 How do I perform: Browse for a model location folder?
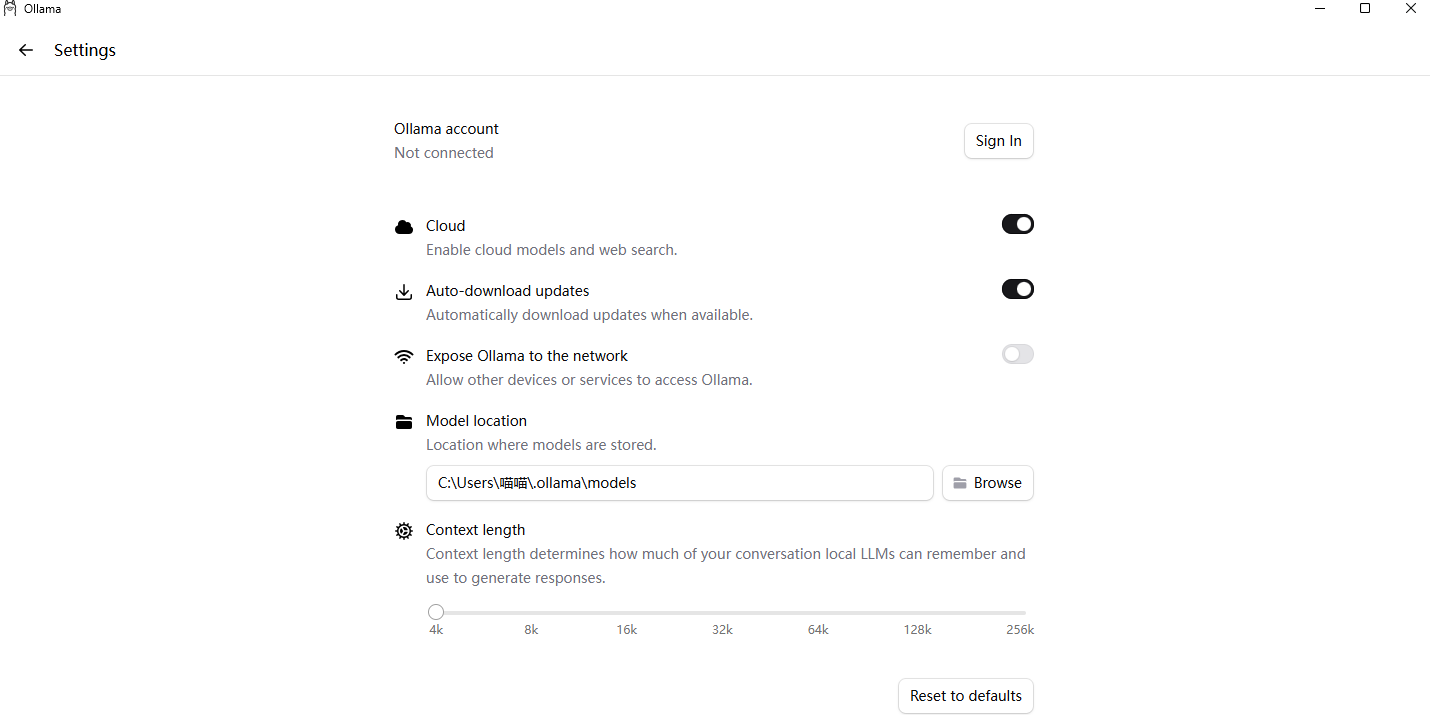pos(988,483)
